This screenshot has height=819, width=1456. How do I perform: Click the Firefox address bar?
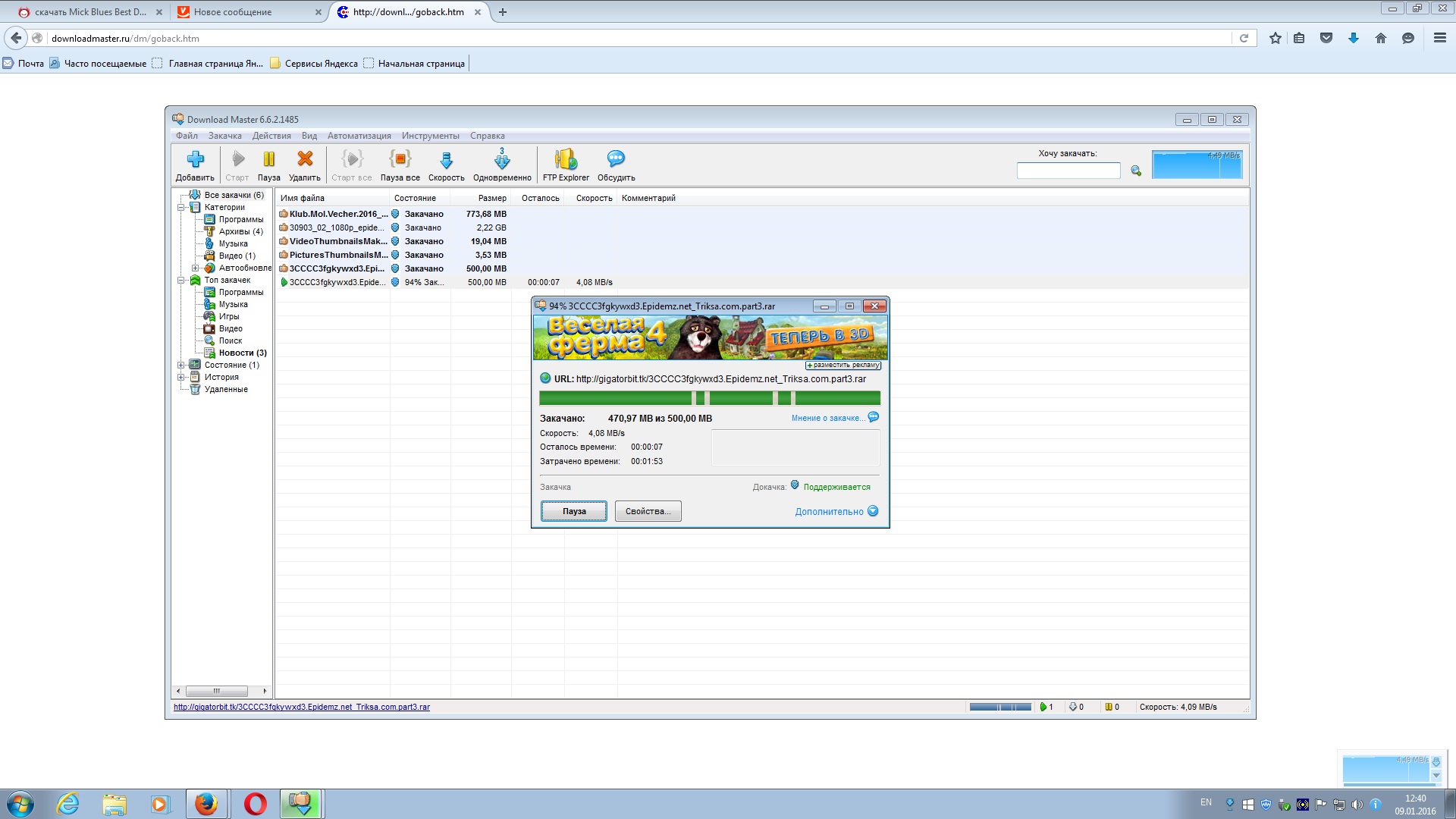(x=639, y=38)
